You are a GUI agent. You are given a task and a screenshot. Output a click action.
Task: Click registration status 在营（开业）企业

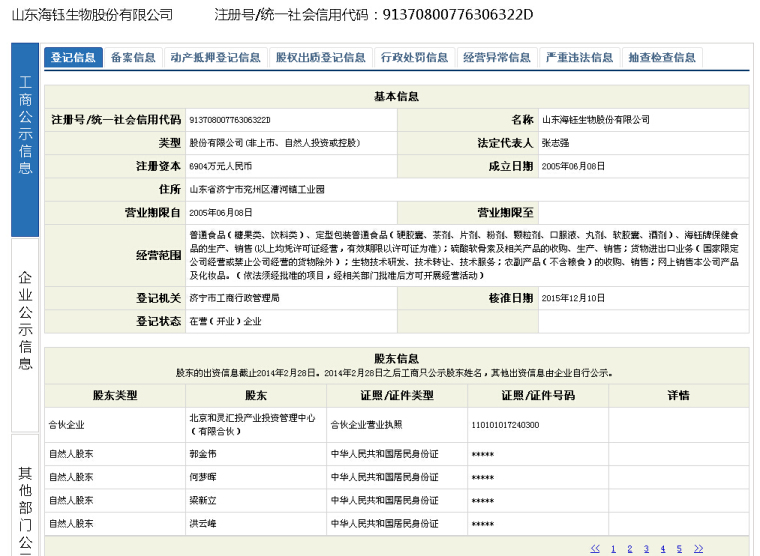tap(225, 321)
